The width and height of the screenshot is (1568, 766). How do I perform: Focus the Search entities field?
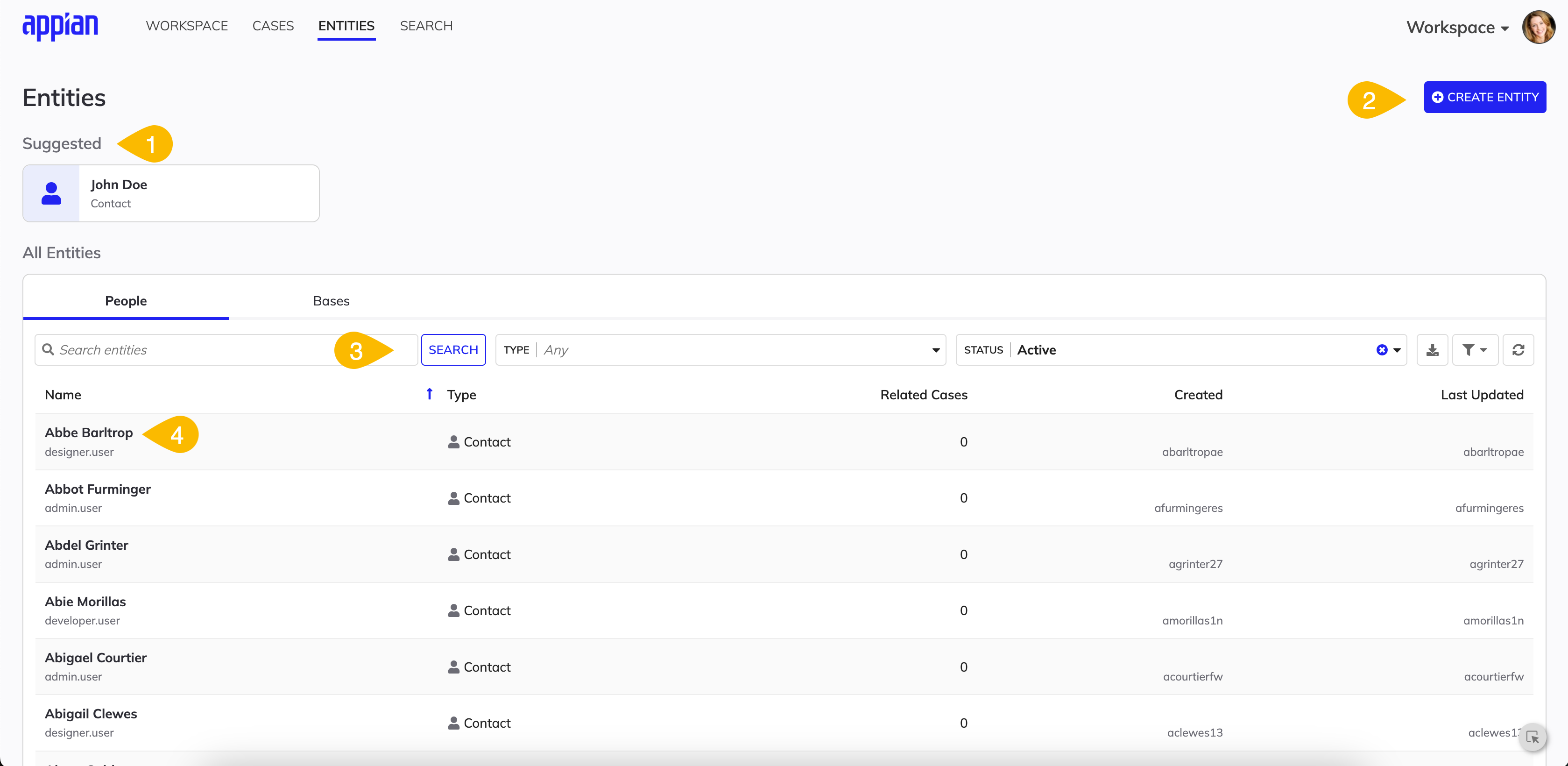click(x=226, y=350)
